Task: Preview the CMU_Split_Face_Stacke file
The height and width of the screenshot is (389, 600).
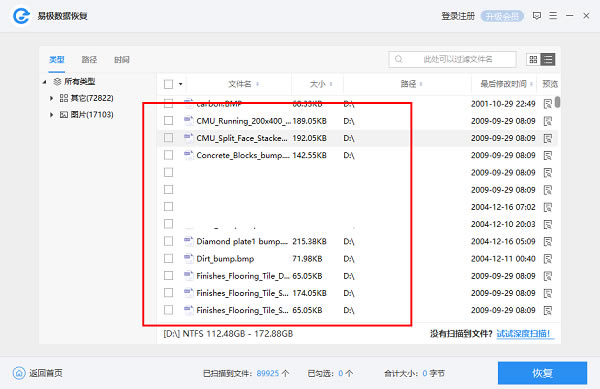Action: point(548,138)
